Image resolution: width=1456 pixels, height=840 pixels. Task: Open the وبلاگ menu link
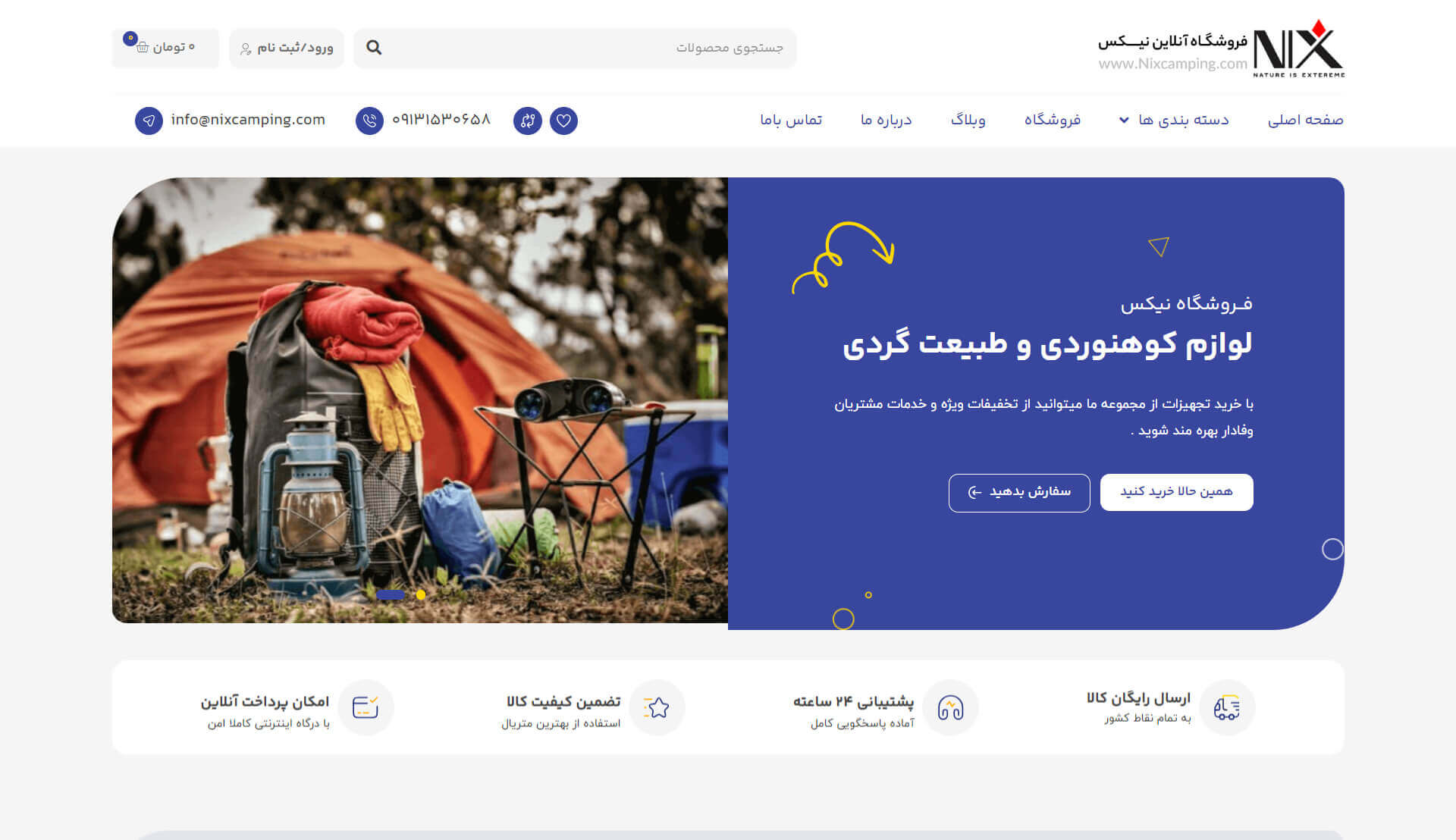pos(968,120)
